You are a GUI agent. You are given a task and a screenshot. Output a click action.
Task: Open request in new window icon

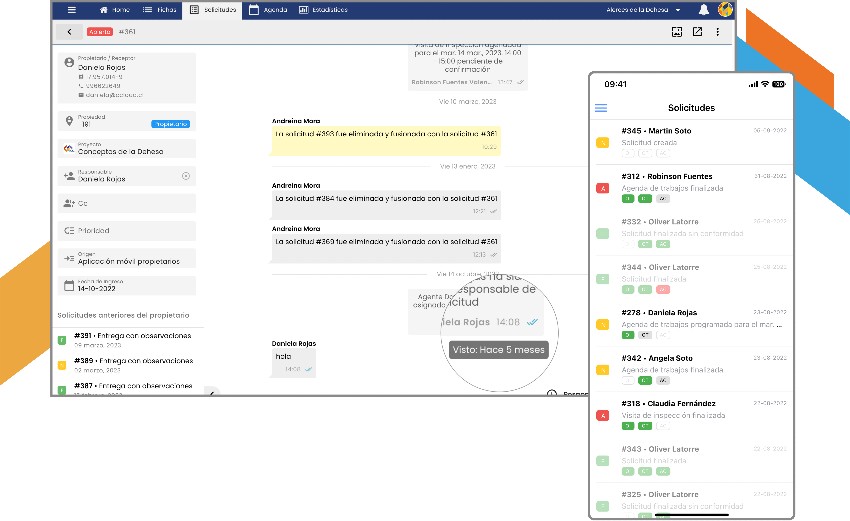pyautogui.click(x=697, y=32)
